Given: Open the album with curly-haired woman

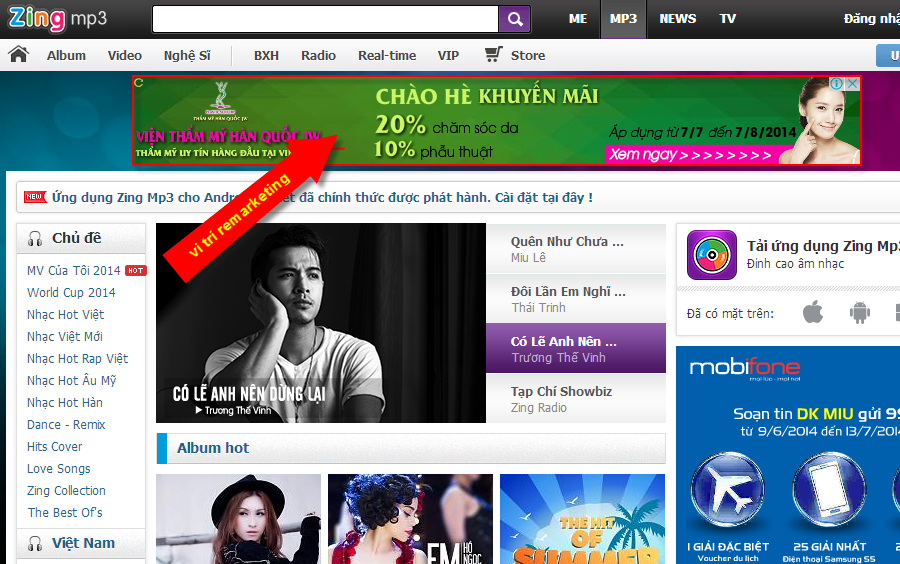Looking at the screenshot, I should [410, 519].
